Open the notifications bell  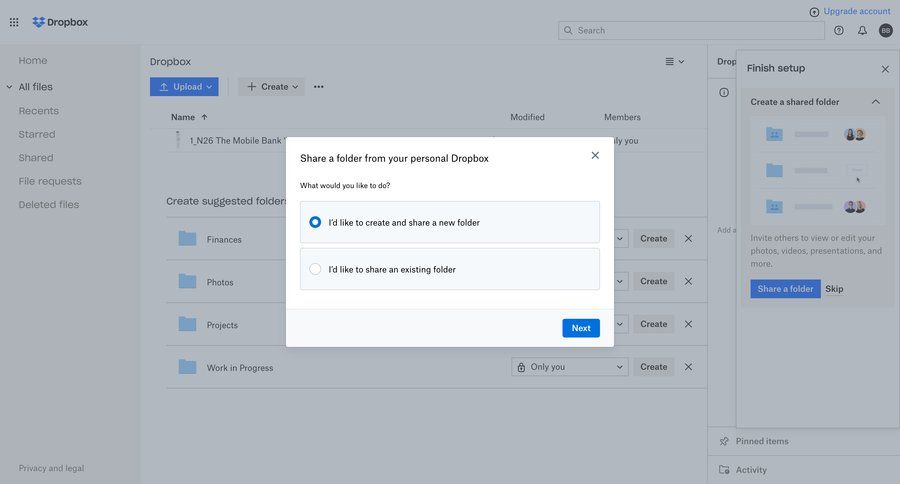pos(862,30)
